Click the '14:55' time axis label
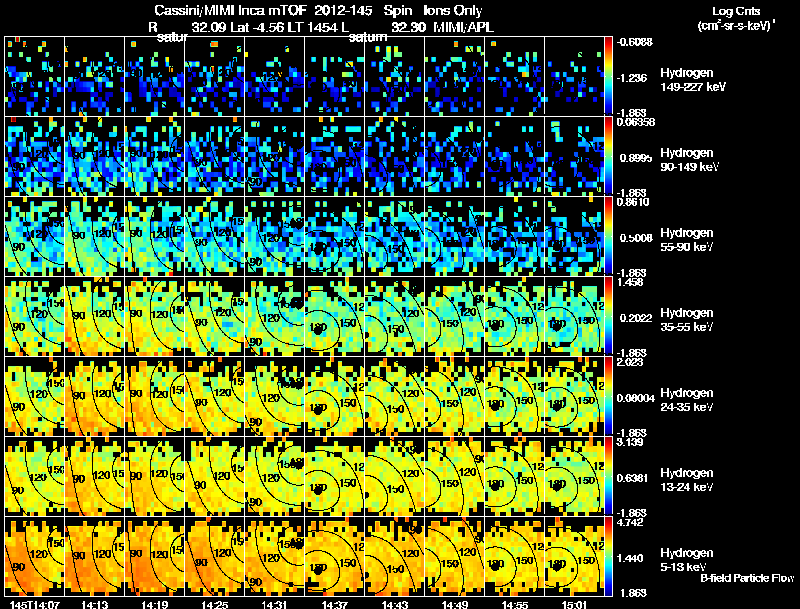The height and width of the screenshot is (609, 800). click(x=515, y=605)
